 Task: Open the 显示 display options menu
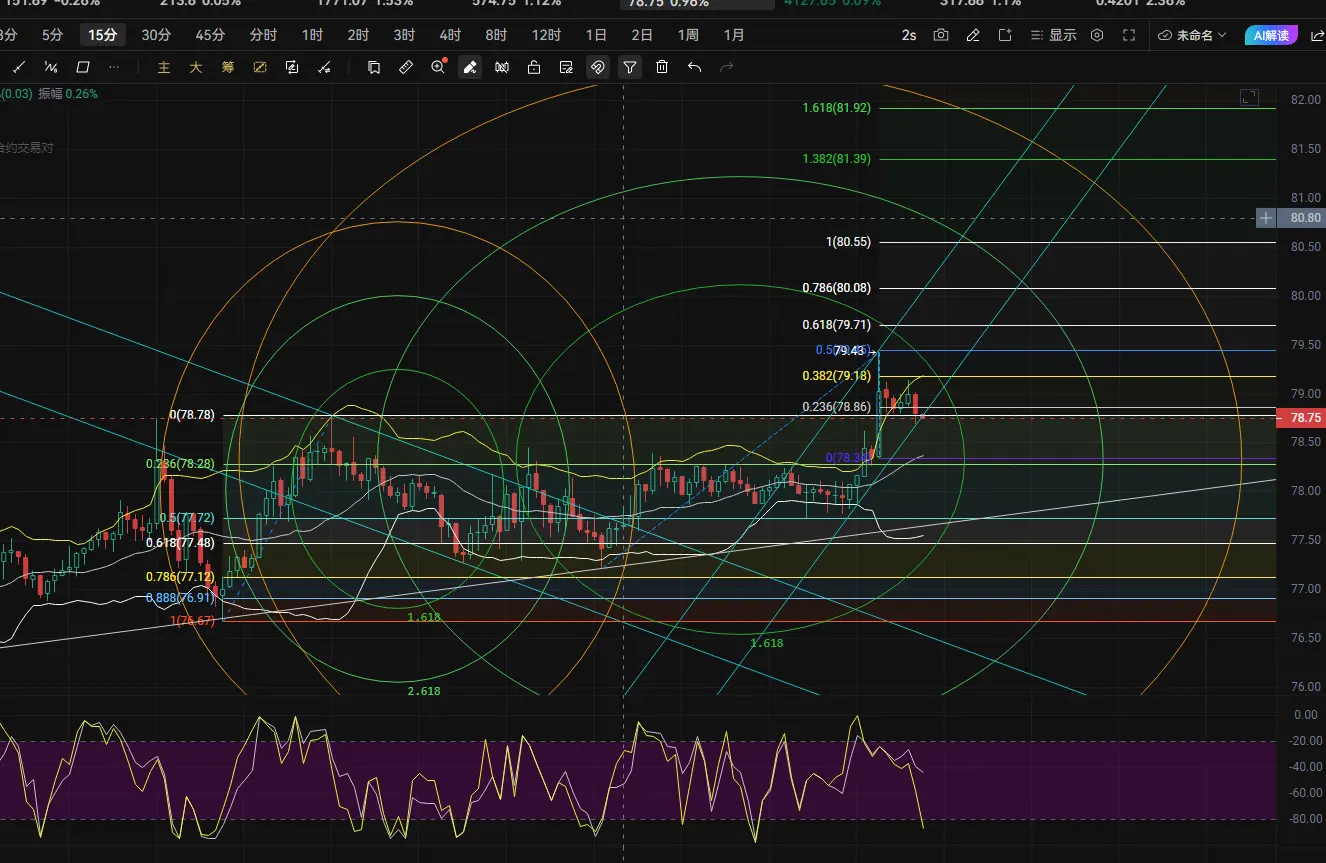pos(1052,35)
